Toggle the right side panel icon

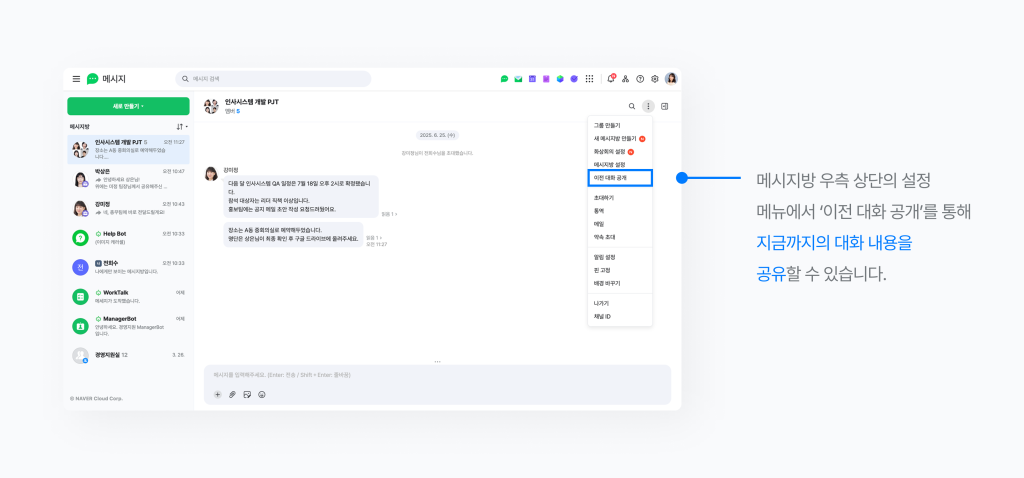click(665, 106)
